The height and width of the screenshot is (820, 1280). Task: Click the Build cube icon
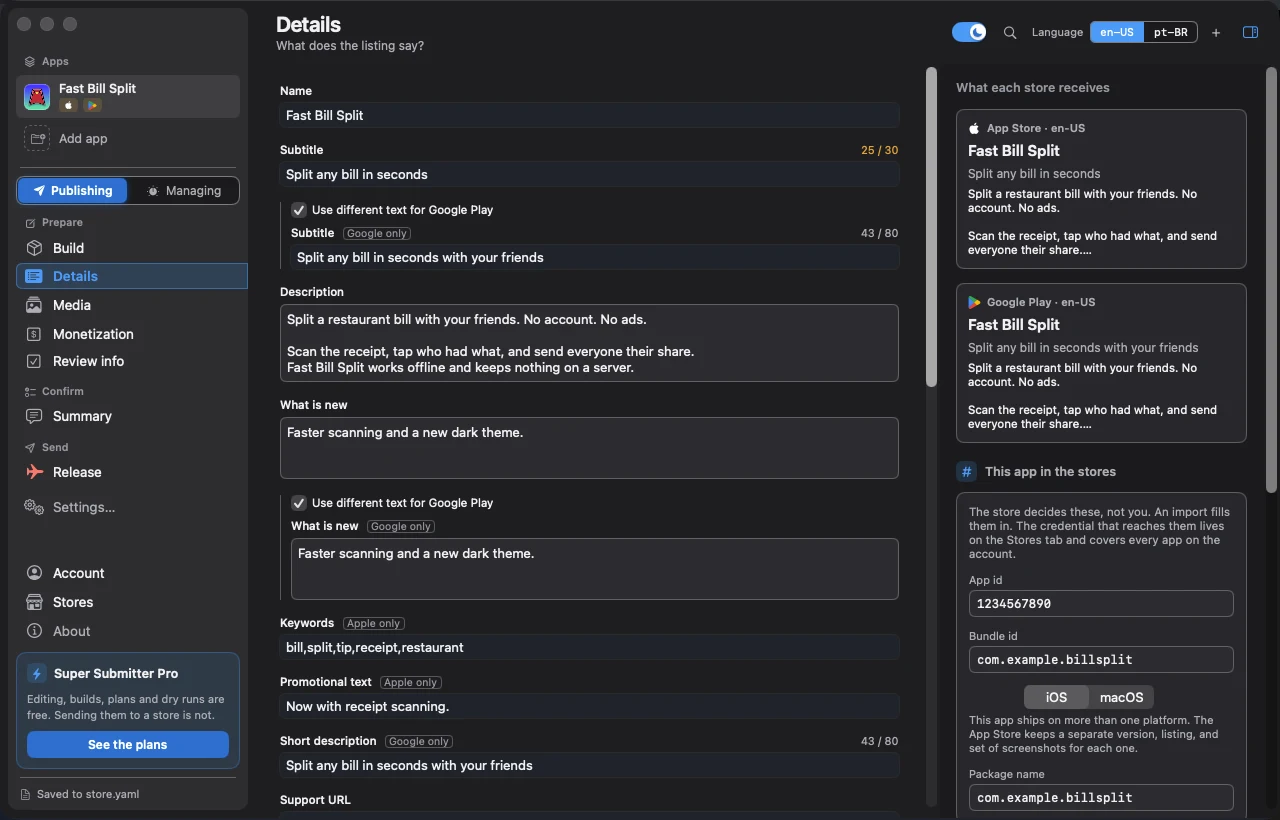34,248
